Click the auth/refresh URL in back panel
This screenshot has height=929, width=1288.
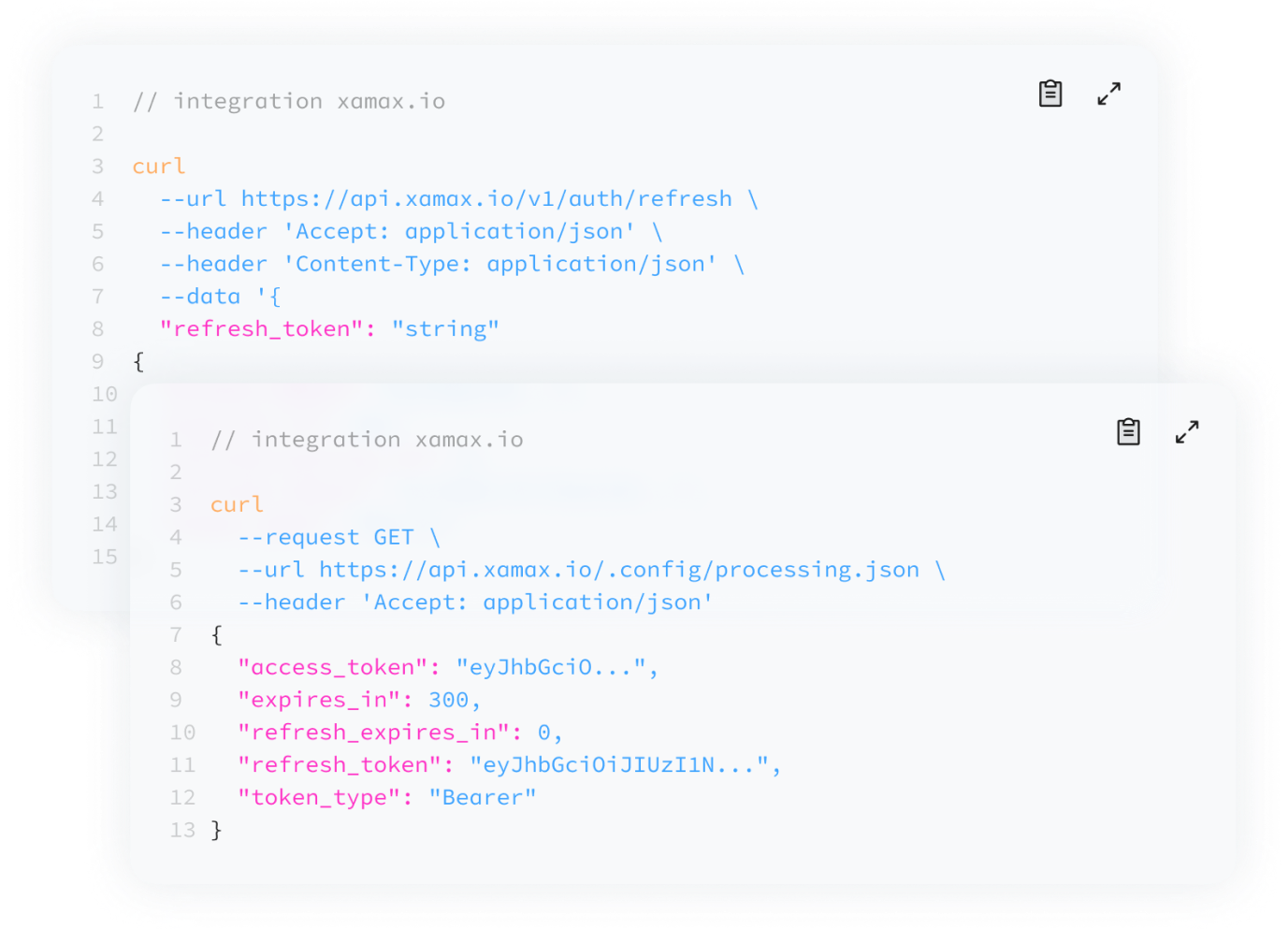[486, 199]
